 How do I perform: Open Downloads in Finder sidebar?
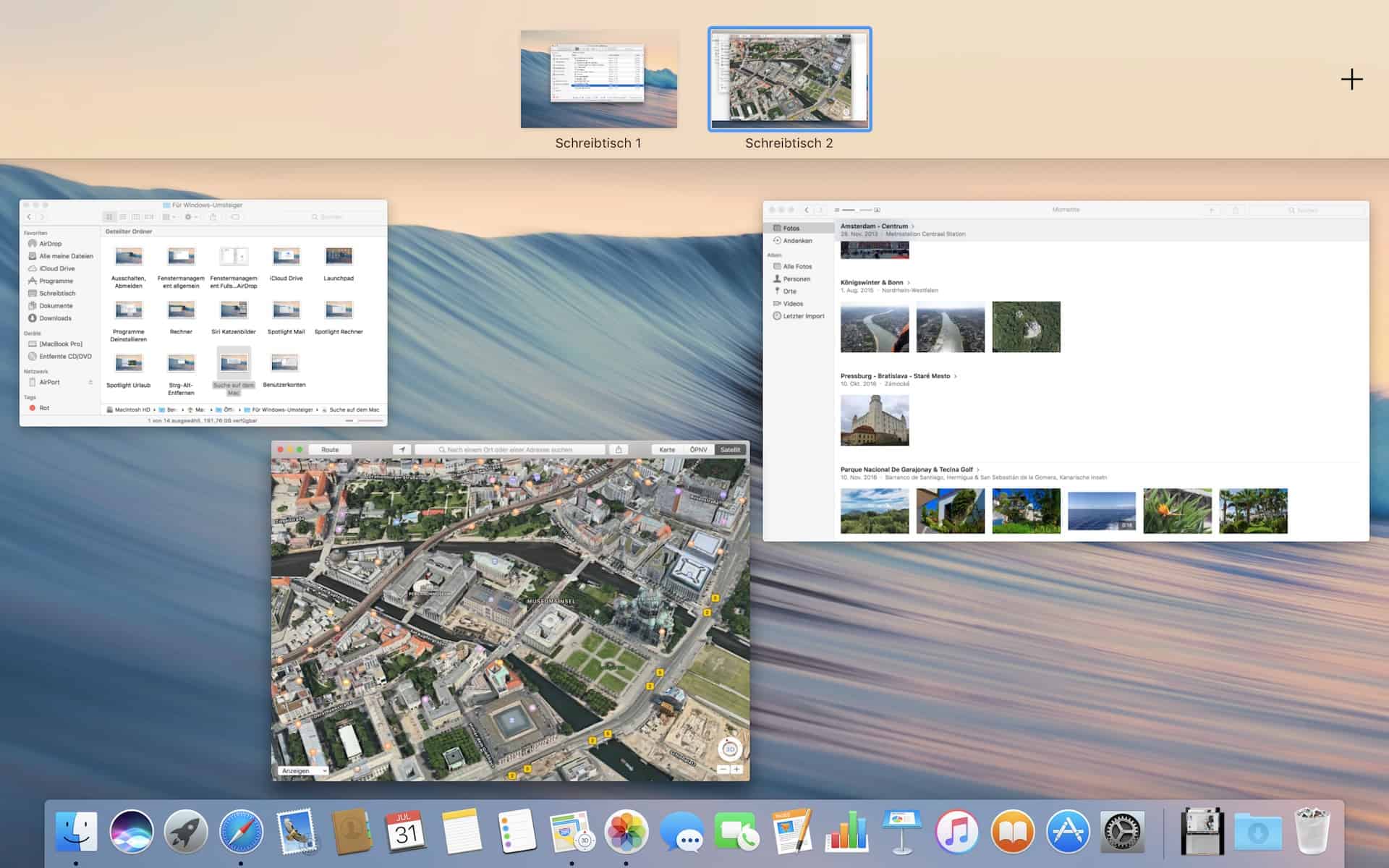tap(56, 318)
